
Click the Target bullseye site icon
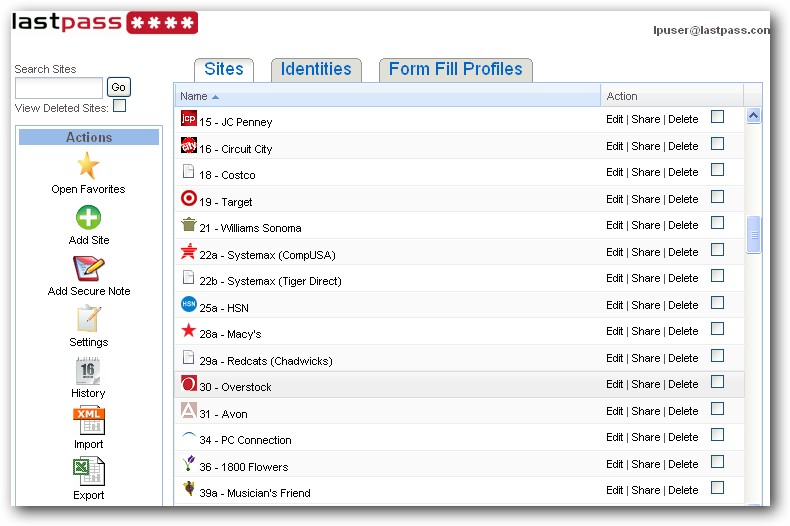(188, 198)
